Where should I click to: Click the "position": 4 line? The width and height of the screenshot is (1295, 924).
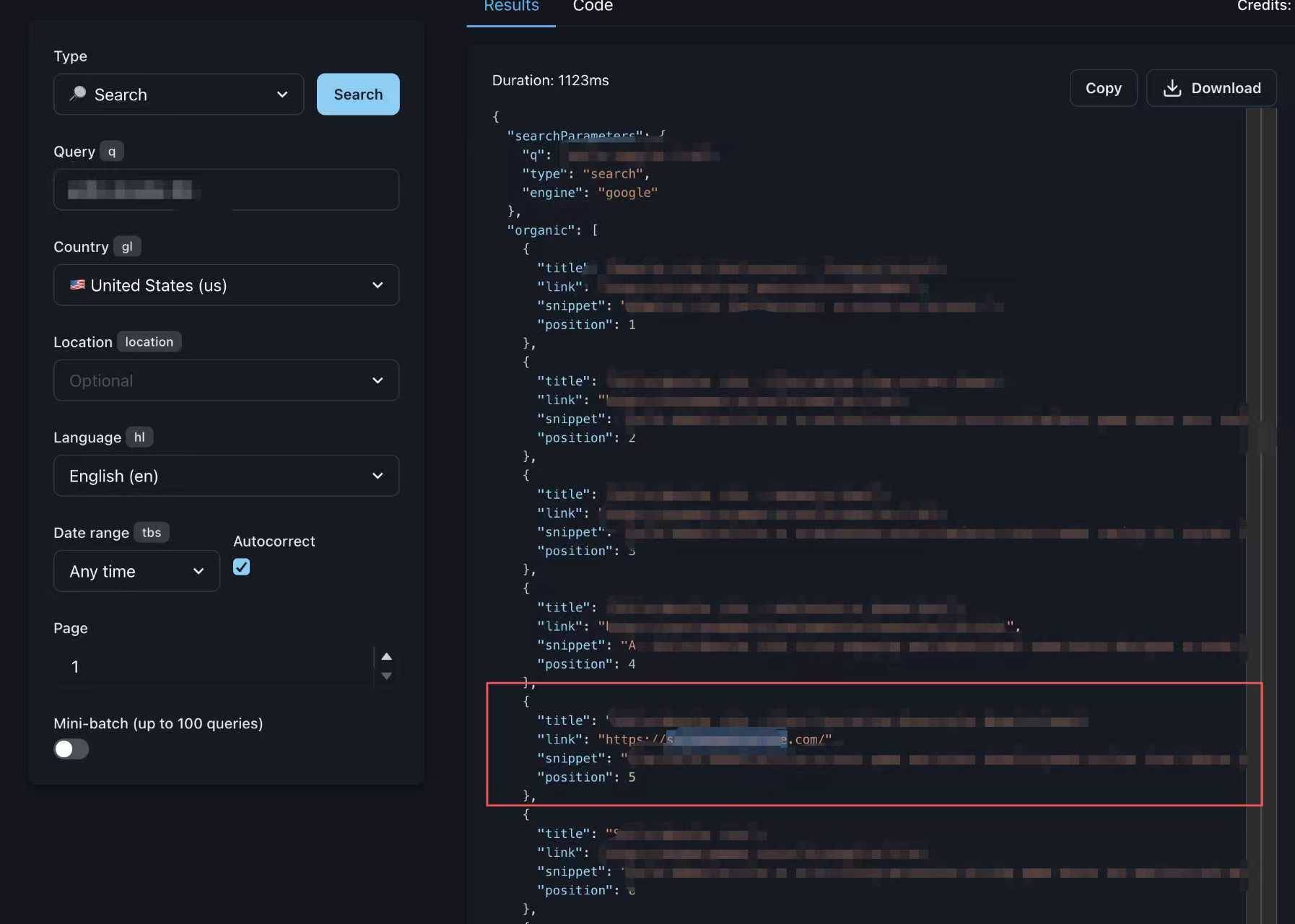(x=586, y=664)
